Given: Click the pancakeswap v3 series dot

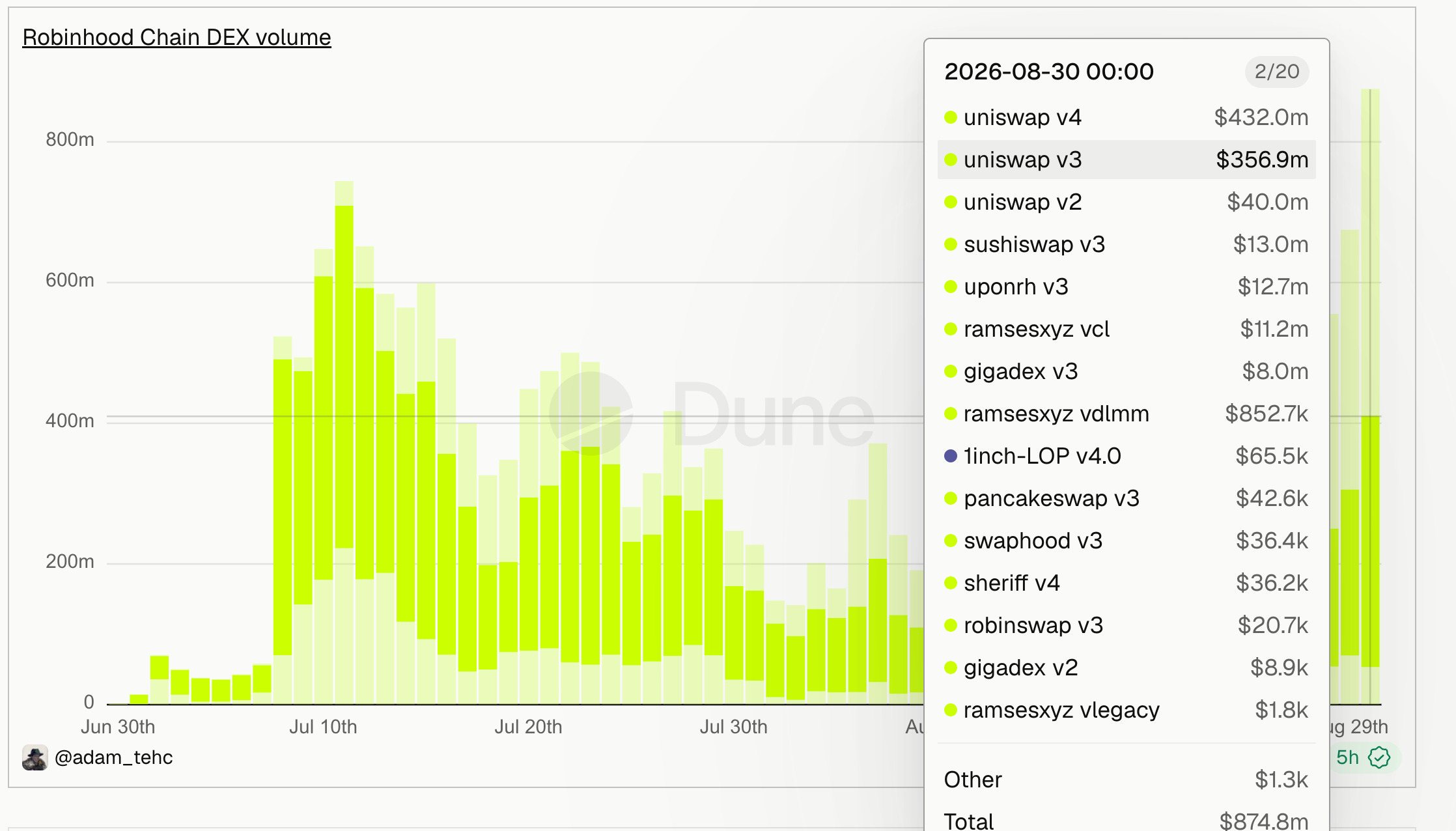Looking at the screenshot, I should 951,498.
